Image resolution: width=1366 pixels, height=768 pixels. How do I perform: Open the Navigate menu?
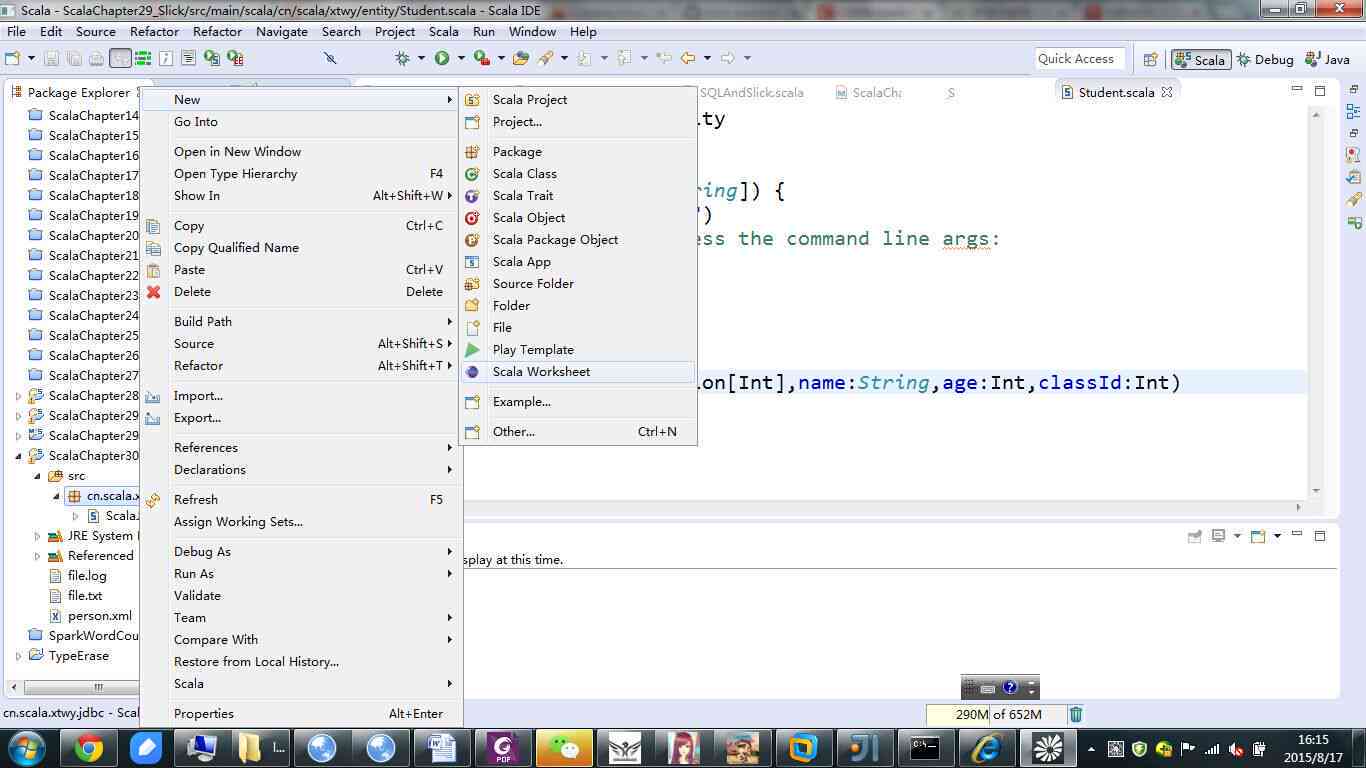point(282,31)
